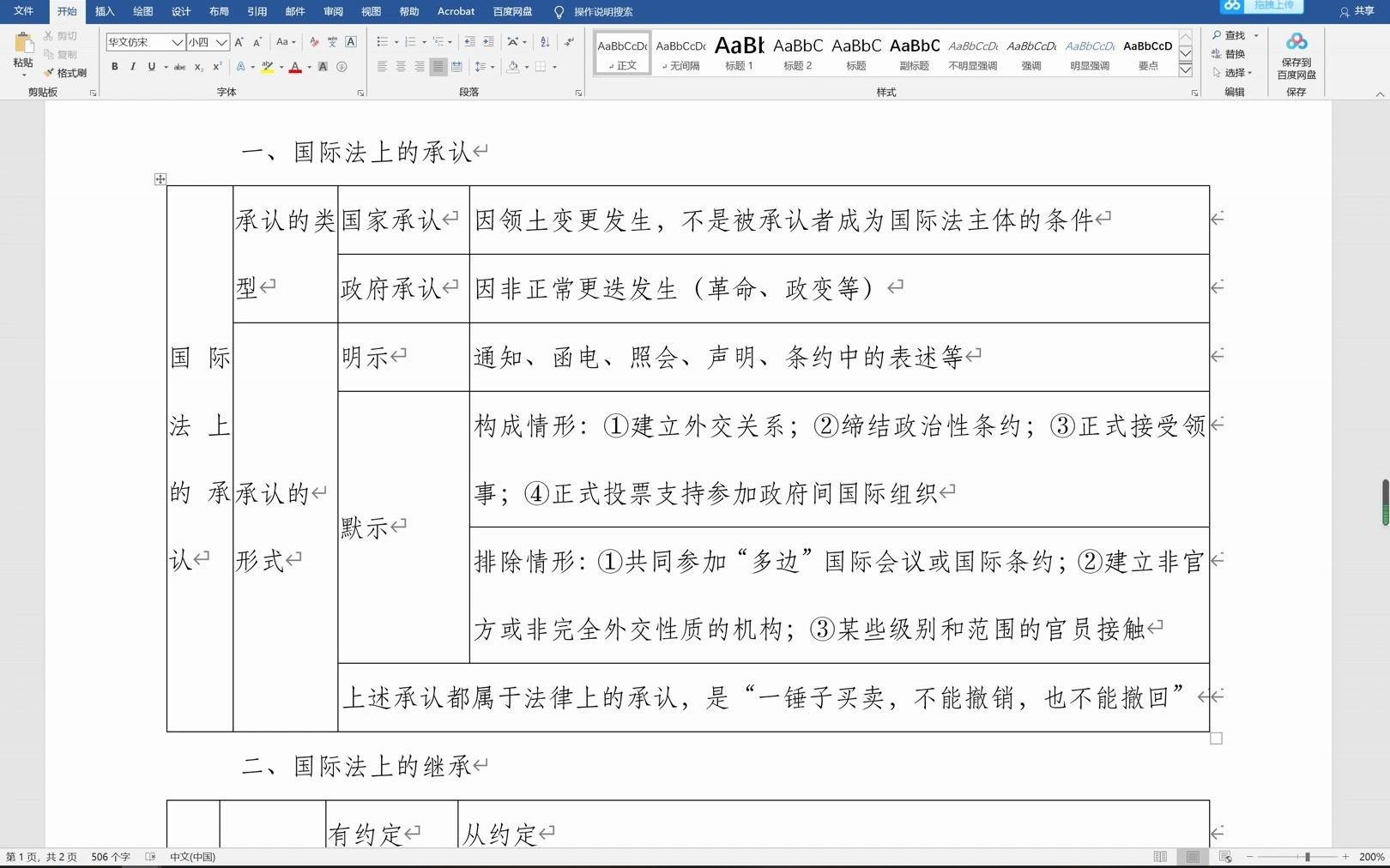Open the 文件 (File) menu
1390x868 pixels.
tap(23, 11)
